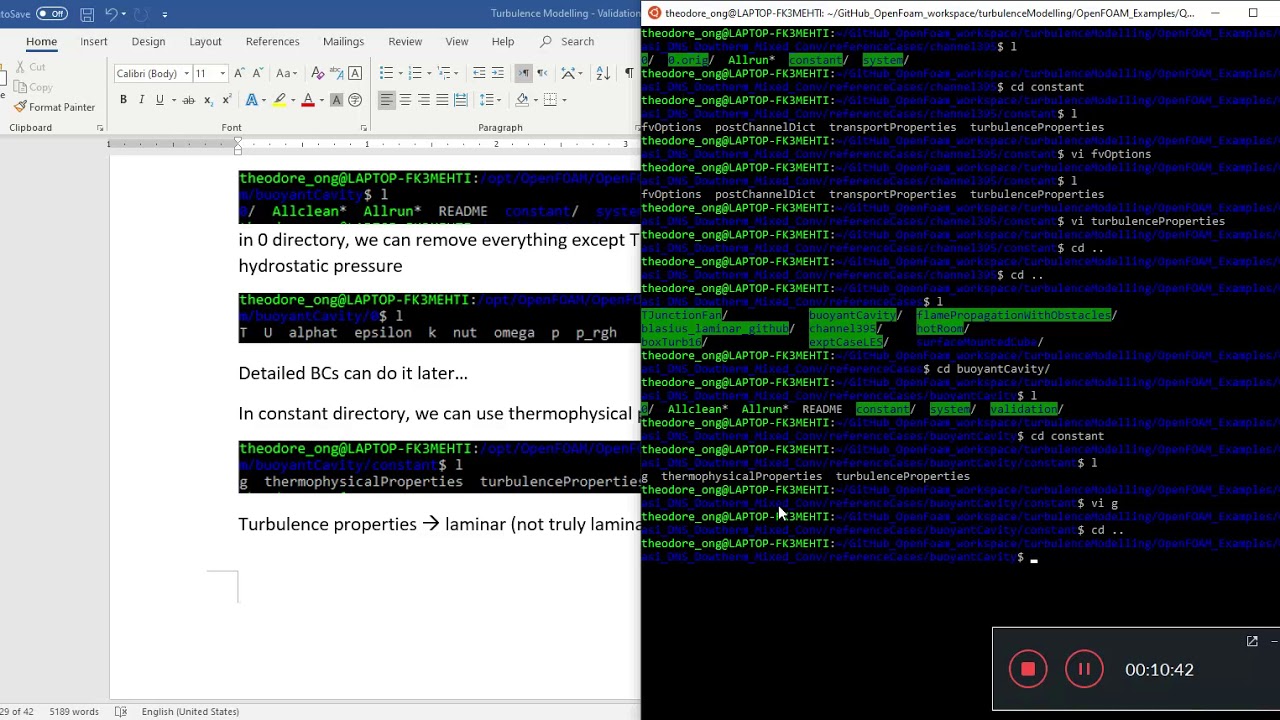Click the Format Painter button
Viewport: 1280px width, 720px height.
(55, 107)
